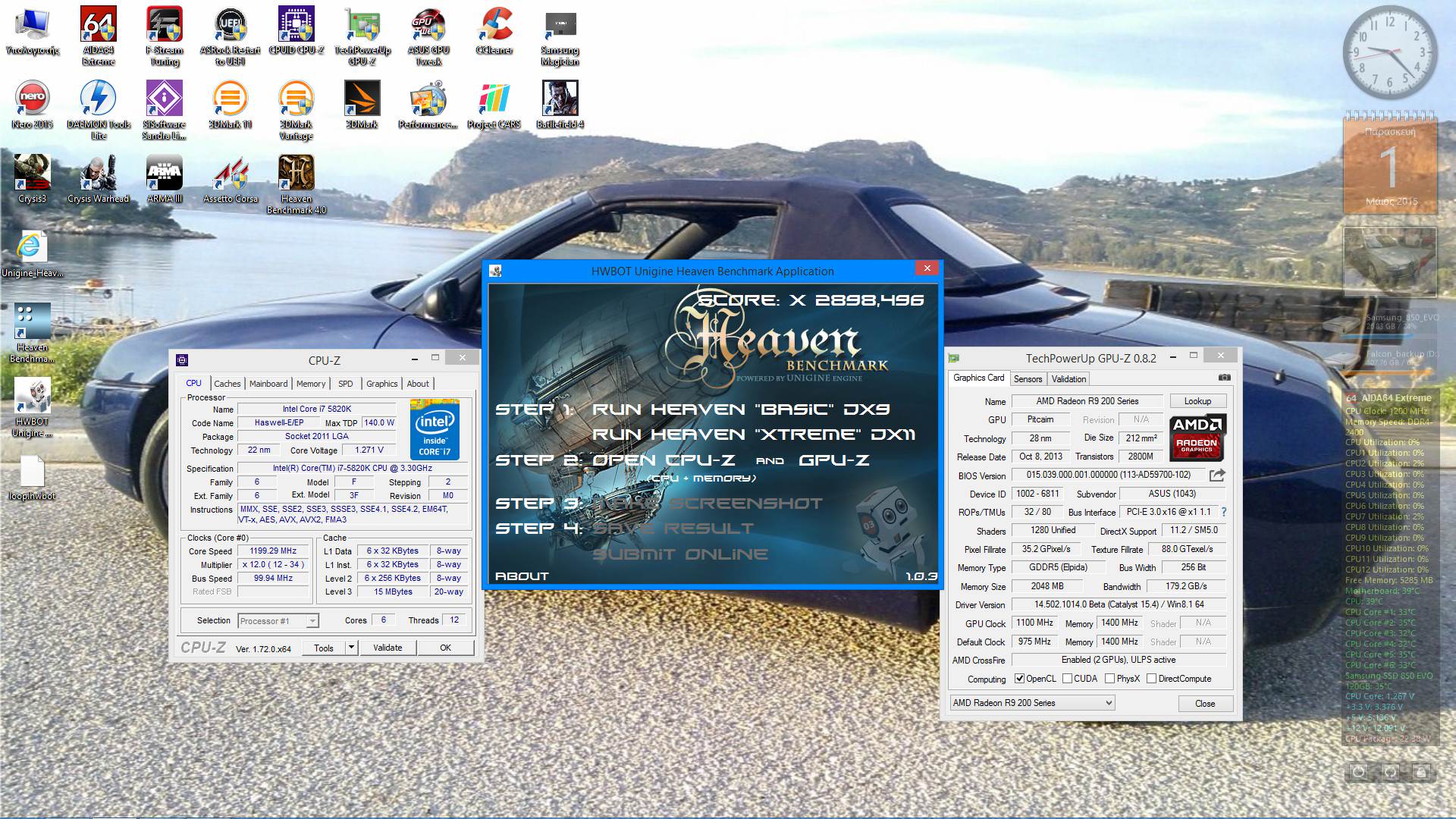Click CPU-Z processor Name field
The height and width of the screenshot is (819, 1456).
click(317, 409)
